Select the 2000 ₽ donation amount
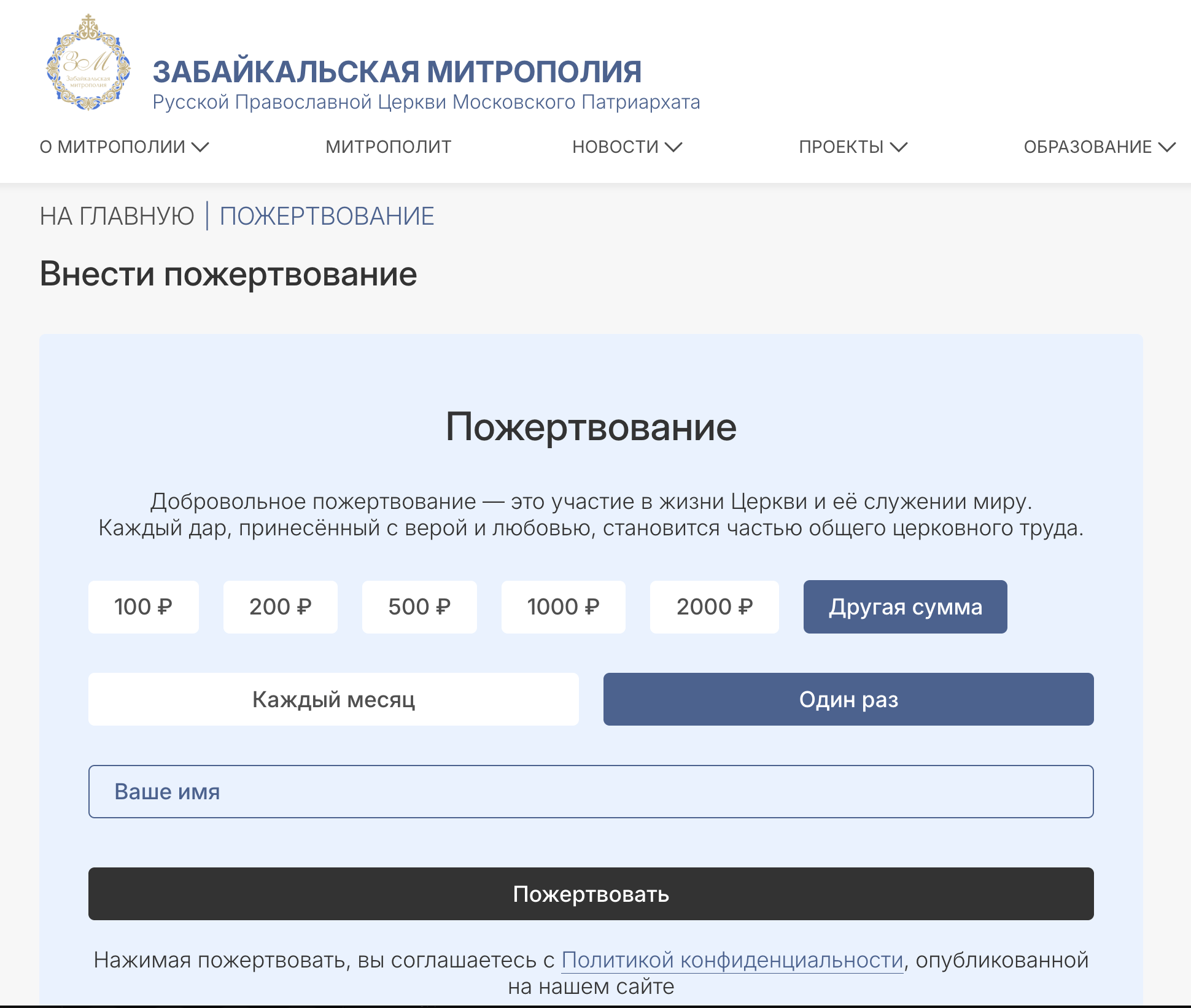Image resolution: width=1191 pixels, height=1008 pixels. click(714, 607)
